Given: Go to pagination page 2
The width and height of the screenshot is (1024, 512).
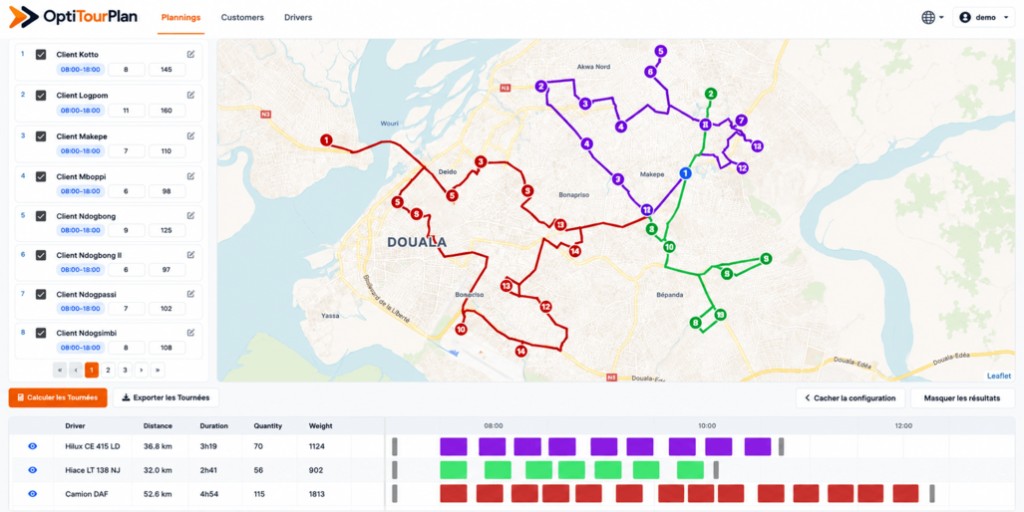Looking at the screenshot, I should tap(108, 370).
